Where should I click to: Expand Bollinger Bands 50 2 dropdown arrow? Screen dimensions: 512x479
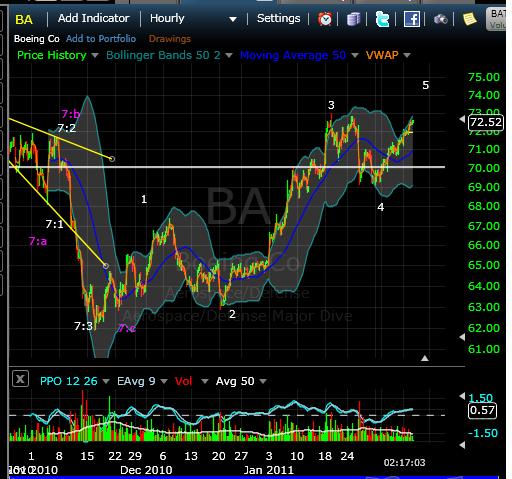coord(229,55)
